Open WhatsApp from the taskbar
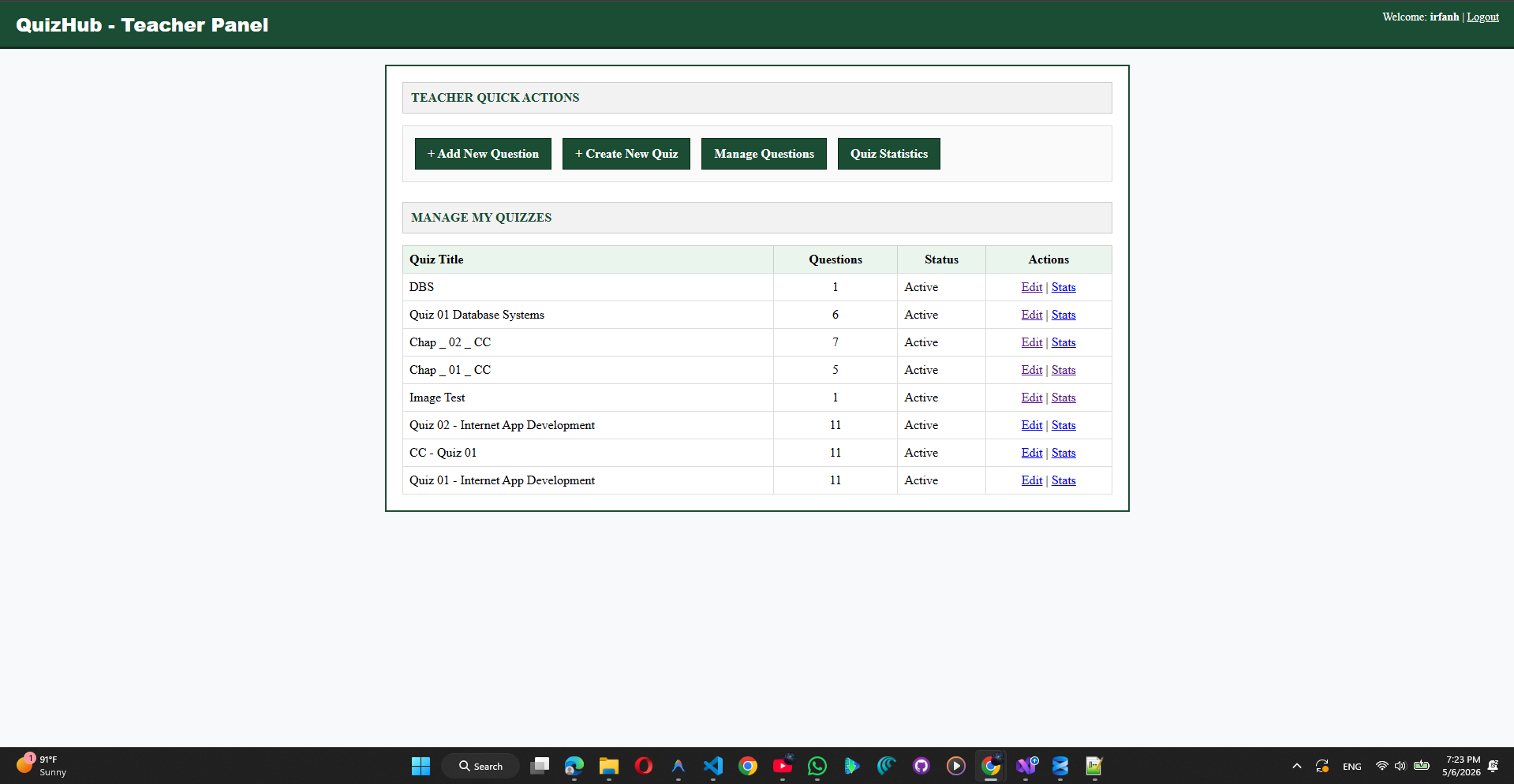 tap(817, 766)
